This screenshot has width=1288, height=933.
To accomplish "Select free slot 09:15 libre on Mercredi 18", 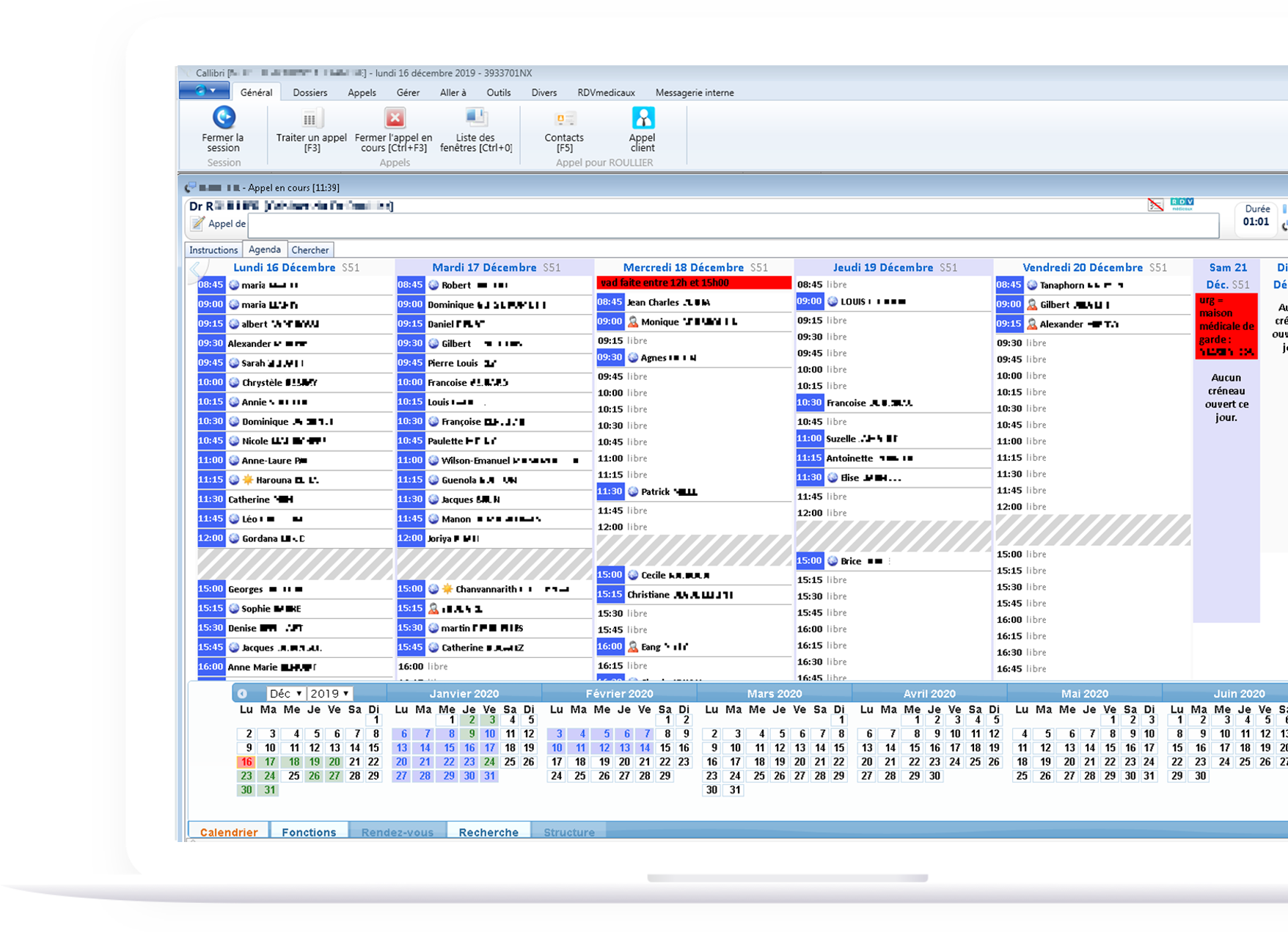I will [x=694, y=340].
